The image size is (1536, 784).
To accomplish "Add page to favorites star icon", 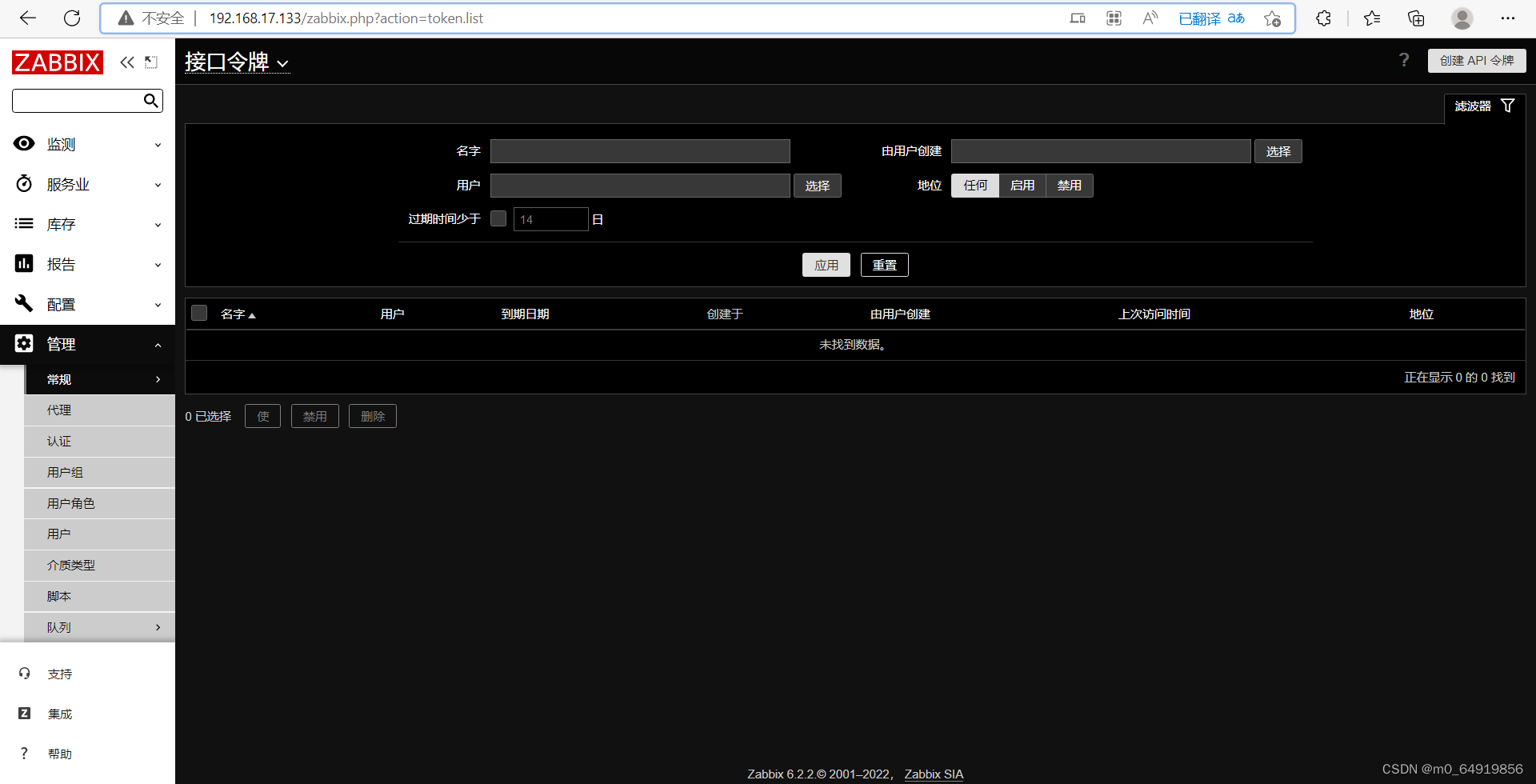I will coord(1273,18).
